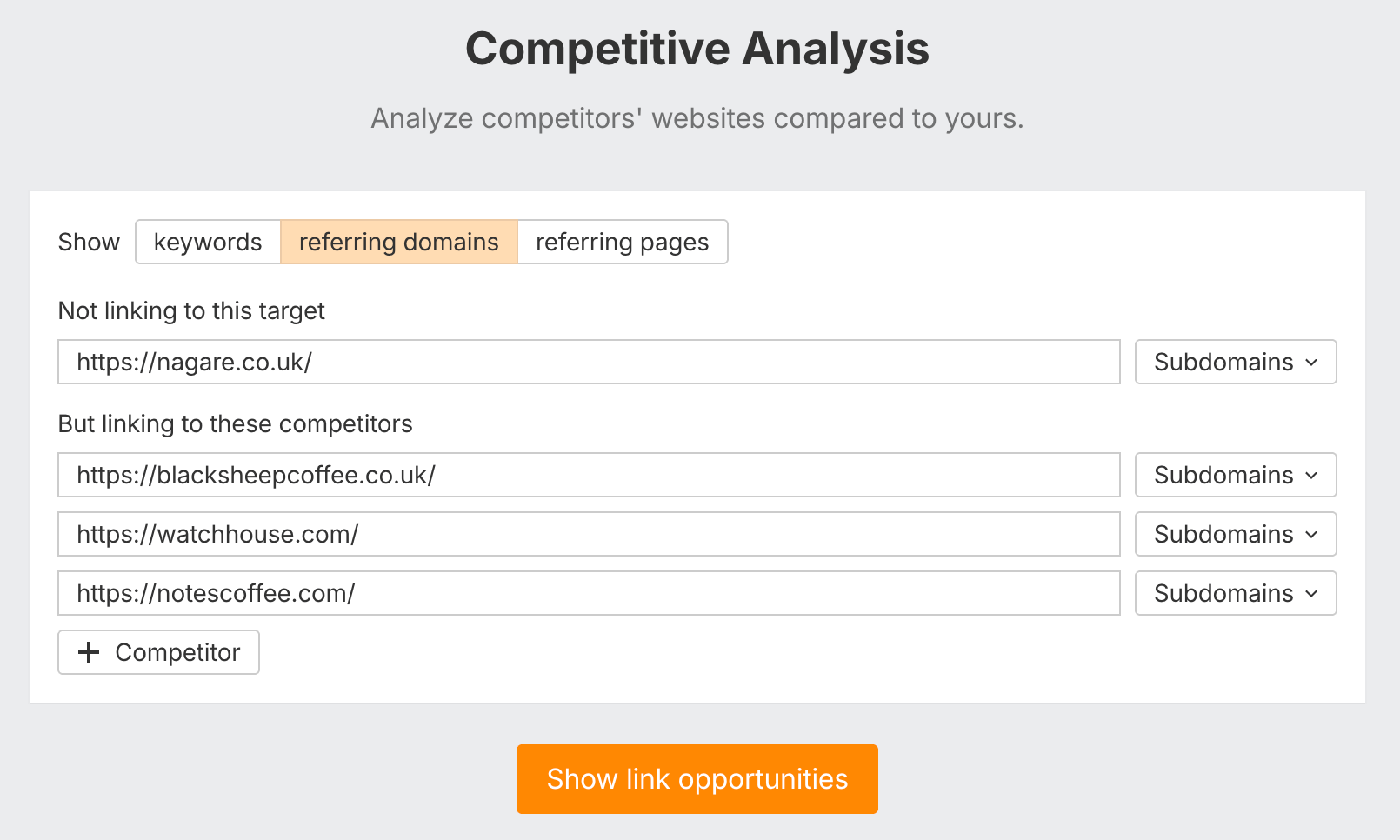Select the notescoffee.com competitor input
The image size is (1400, 840).
(x=588, y=593)
